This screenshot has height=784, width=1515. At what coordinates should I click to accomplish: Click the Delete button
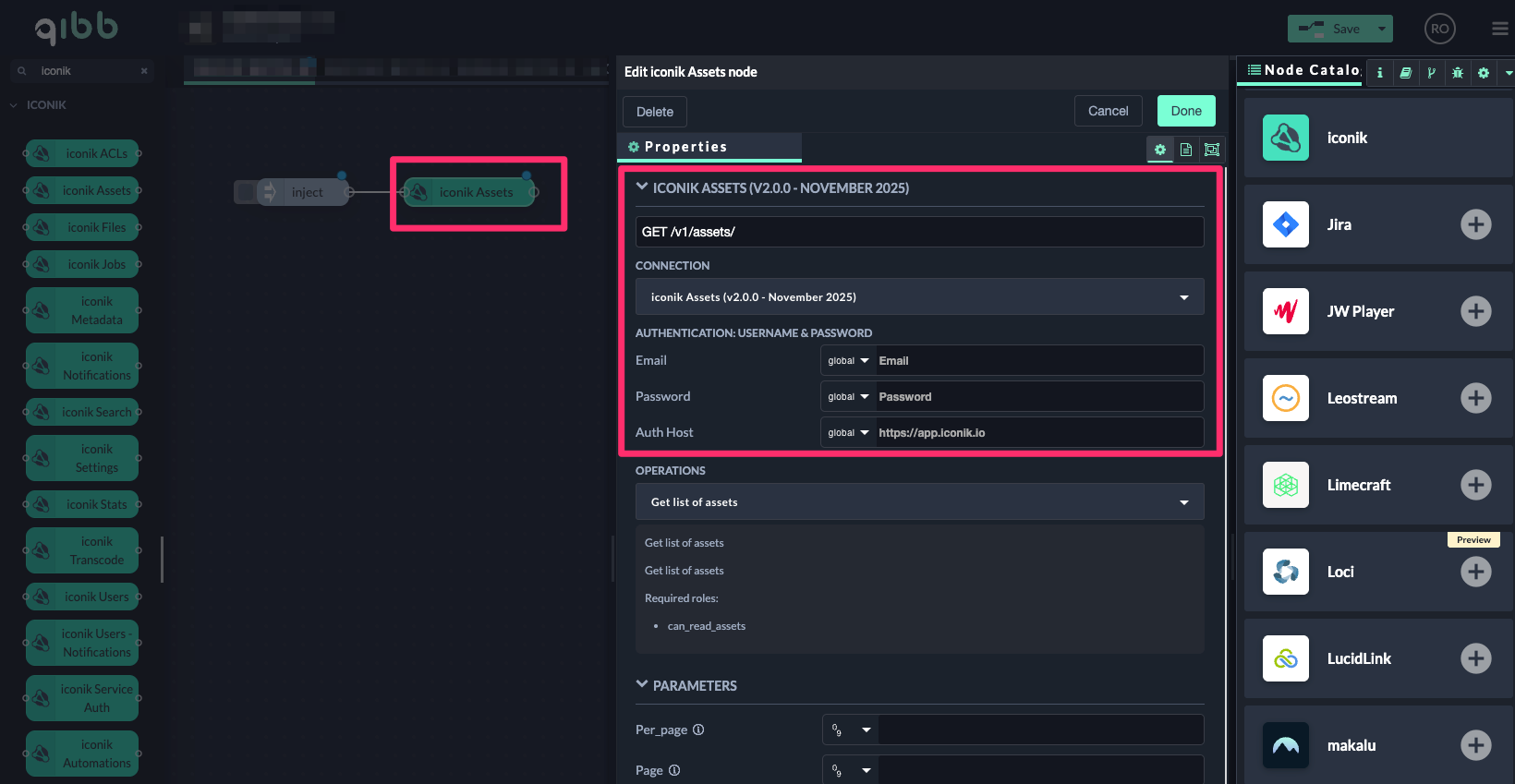point(655,112)
